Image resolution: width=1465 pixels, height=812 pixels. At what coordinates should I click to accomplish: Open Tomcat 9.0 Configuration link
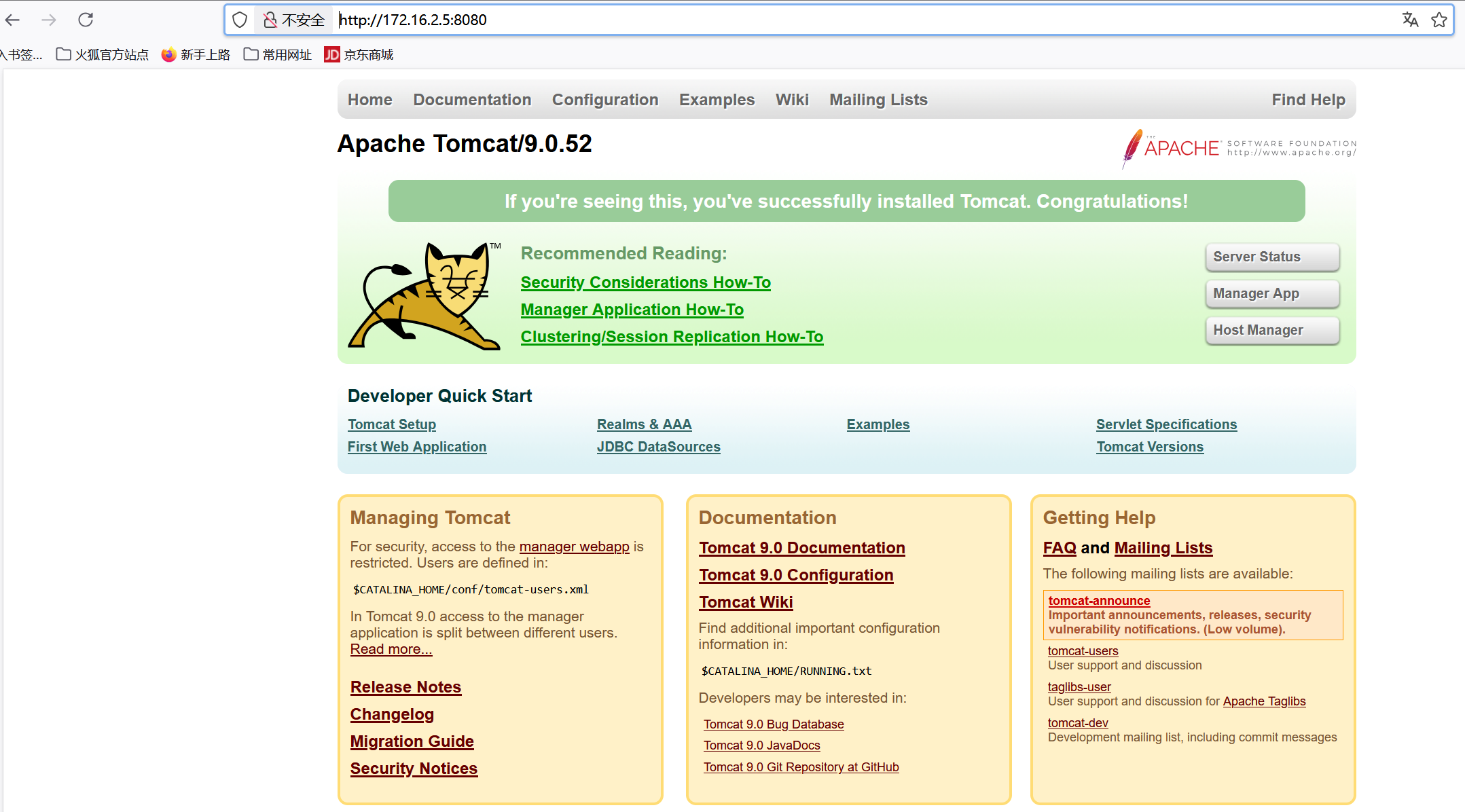(796, 575)
